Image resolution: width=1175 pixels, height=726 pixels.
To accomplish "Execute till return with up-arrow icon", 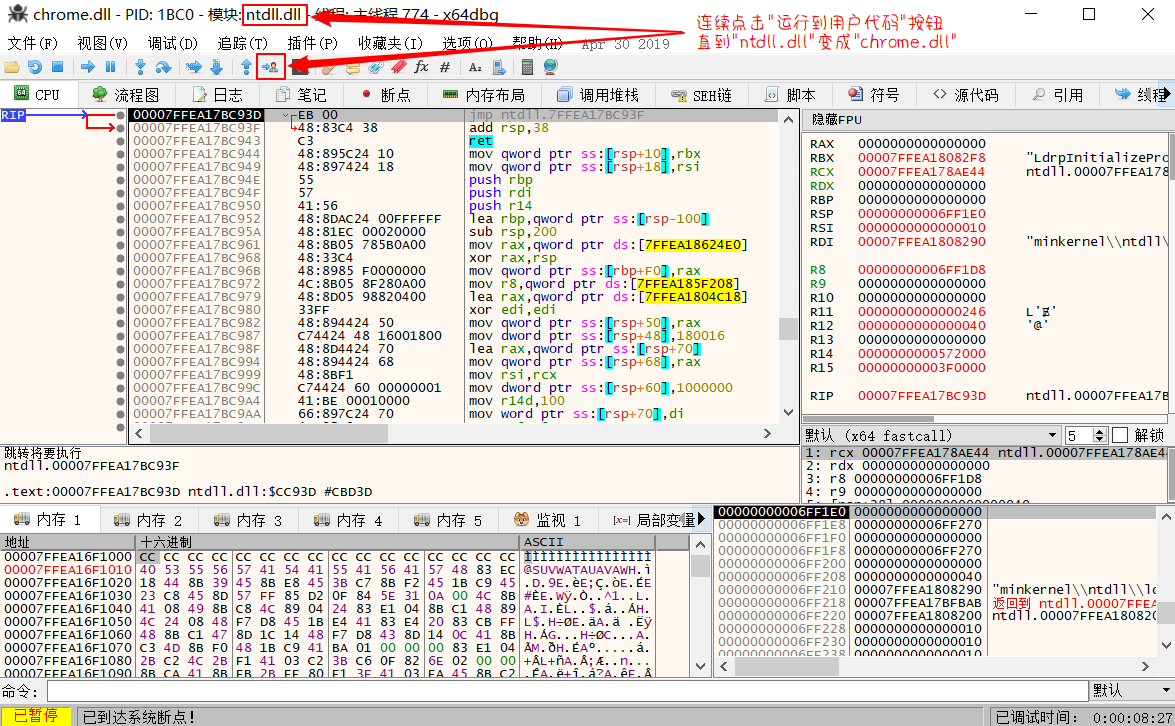I will tap(246, 67).
